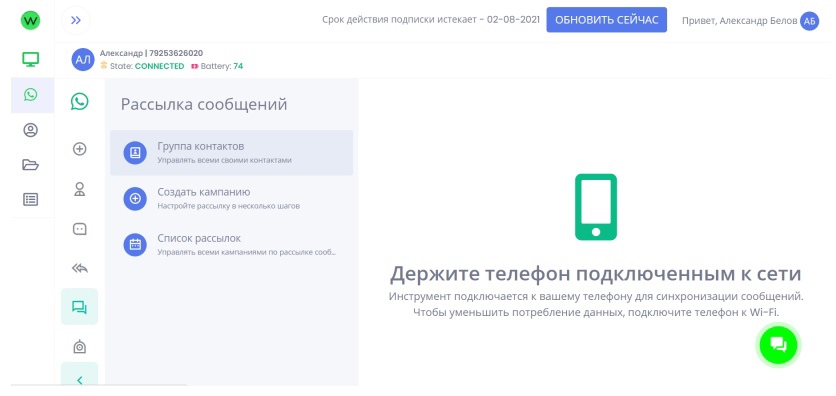This screenshot has height=396, width=836.
Task: Open Группа контактов menu item
Action: coord(231,152)
